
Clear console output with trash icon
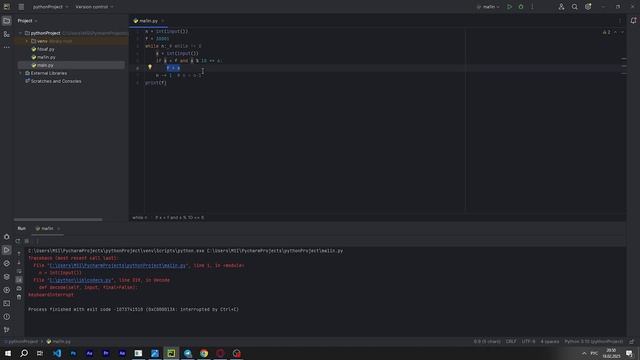pos(19,297)
